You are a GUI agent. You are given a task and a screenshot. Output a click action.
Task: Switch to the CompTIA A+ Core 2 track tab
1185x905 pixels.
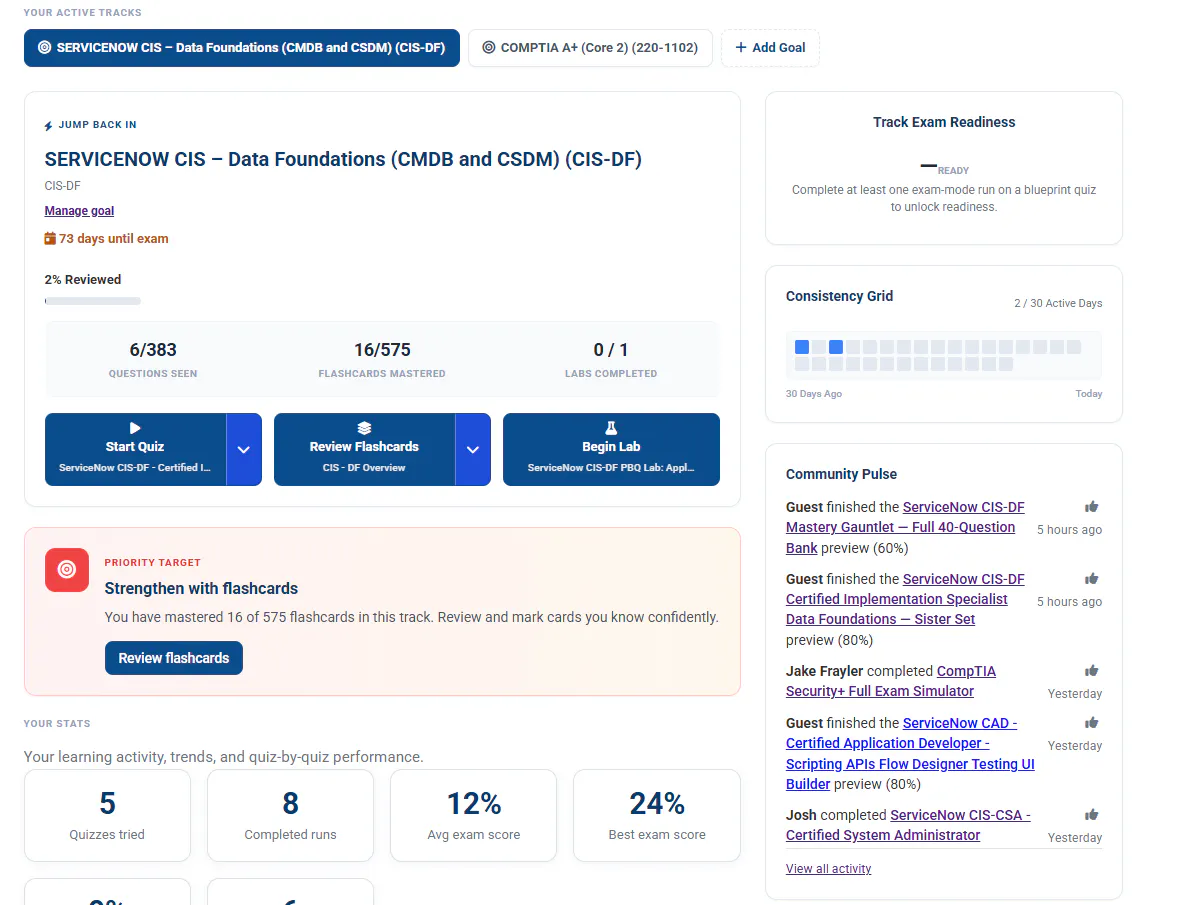pyautogui.click(x=590, y=48)
